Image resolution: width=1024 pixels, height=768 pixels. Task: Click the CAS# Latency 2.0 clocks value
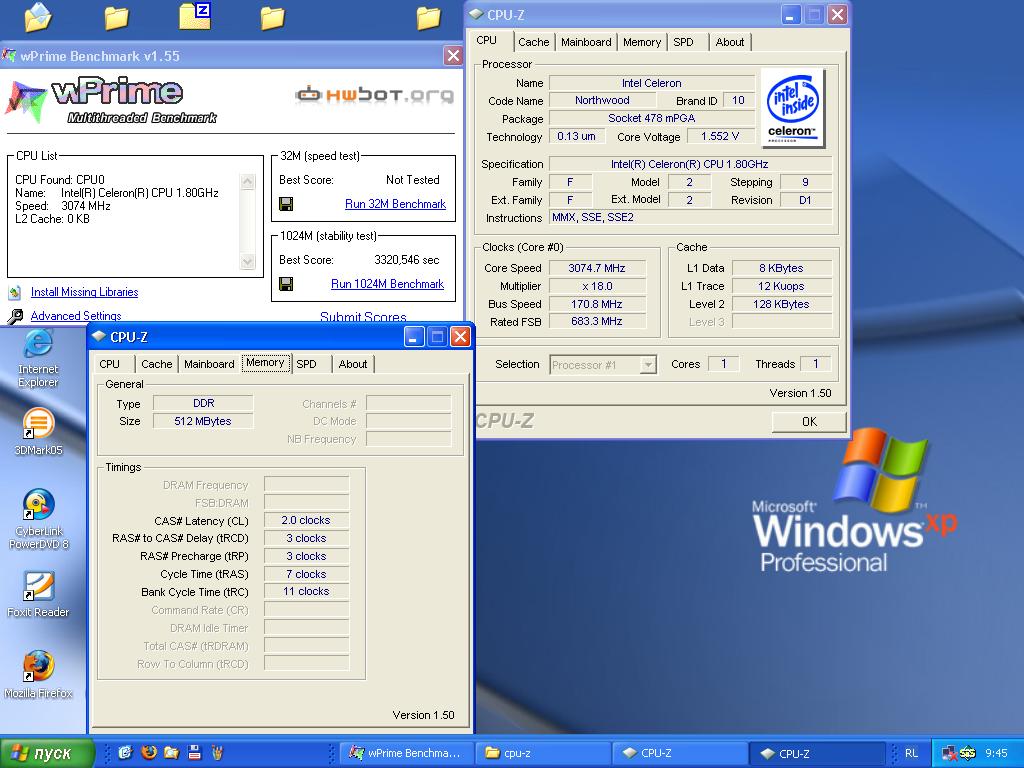pos(306,520)
